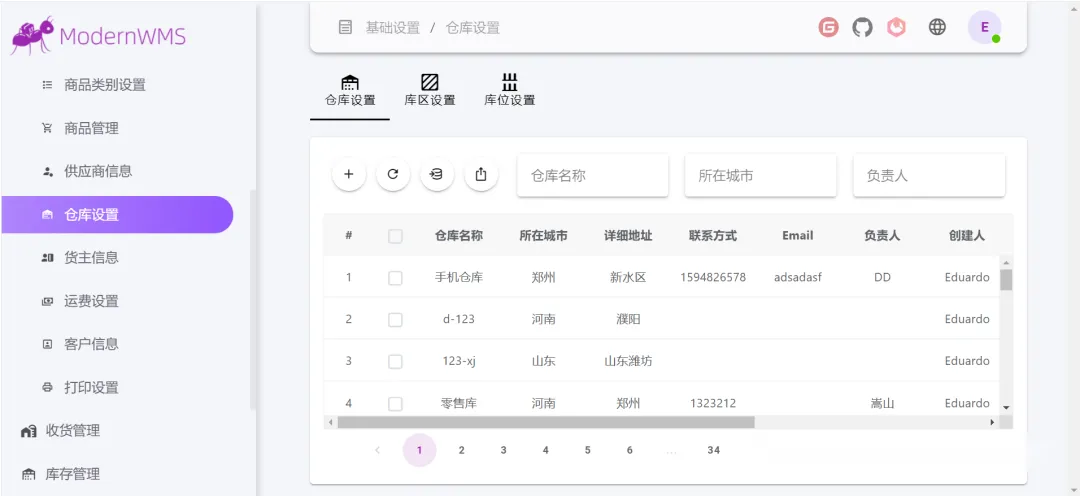Click the 商品管理 cart icon
This screenshot has width=1080, height=496.
pos(48,128)
